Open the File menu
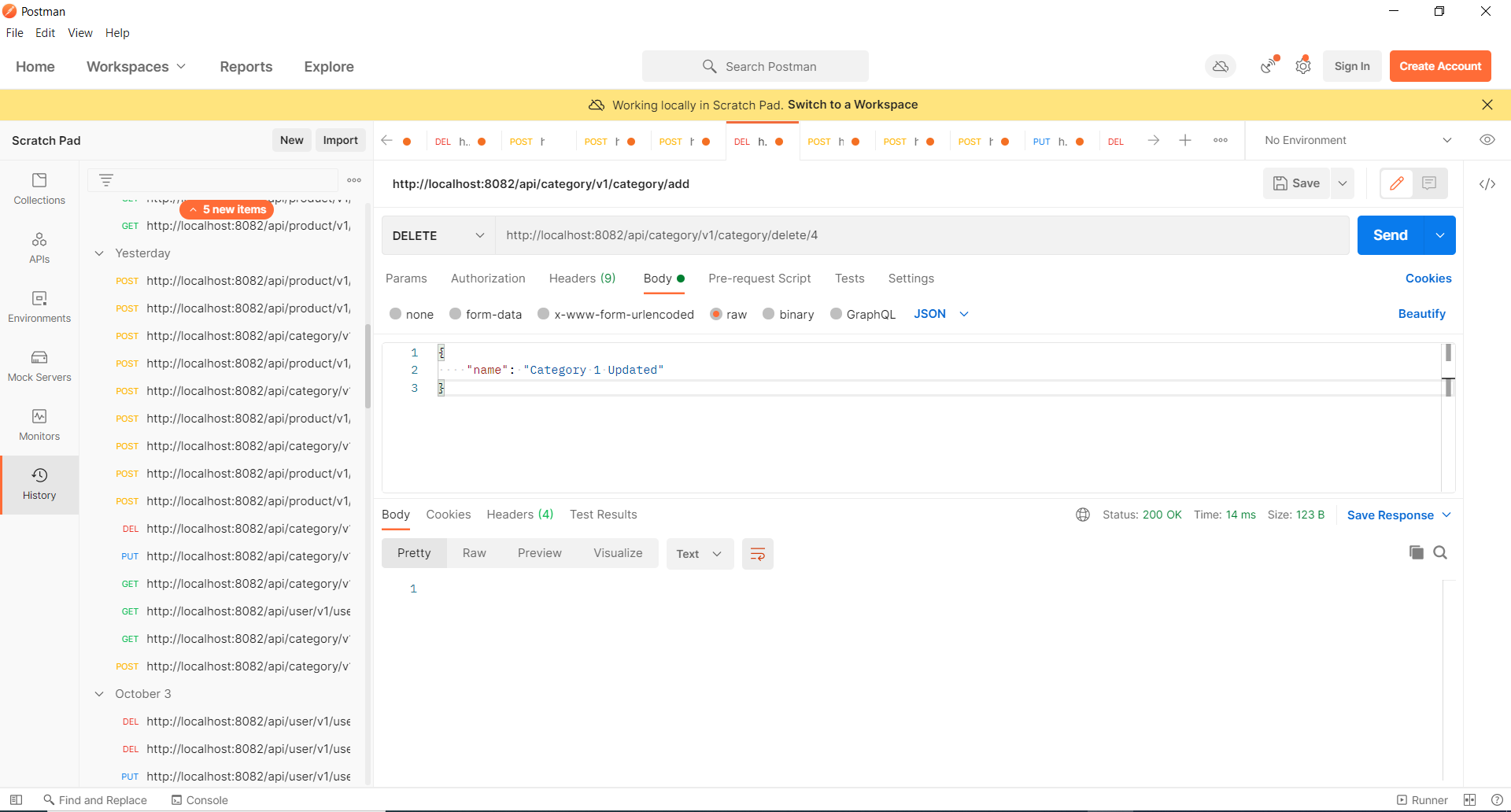Screen dimensions: 1511x812 [x=14, y=33]
